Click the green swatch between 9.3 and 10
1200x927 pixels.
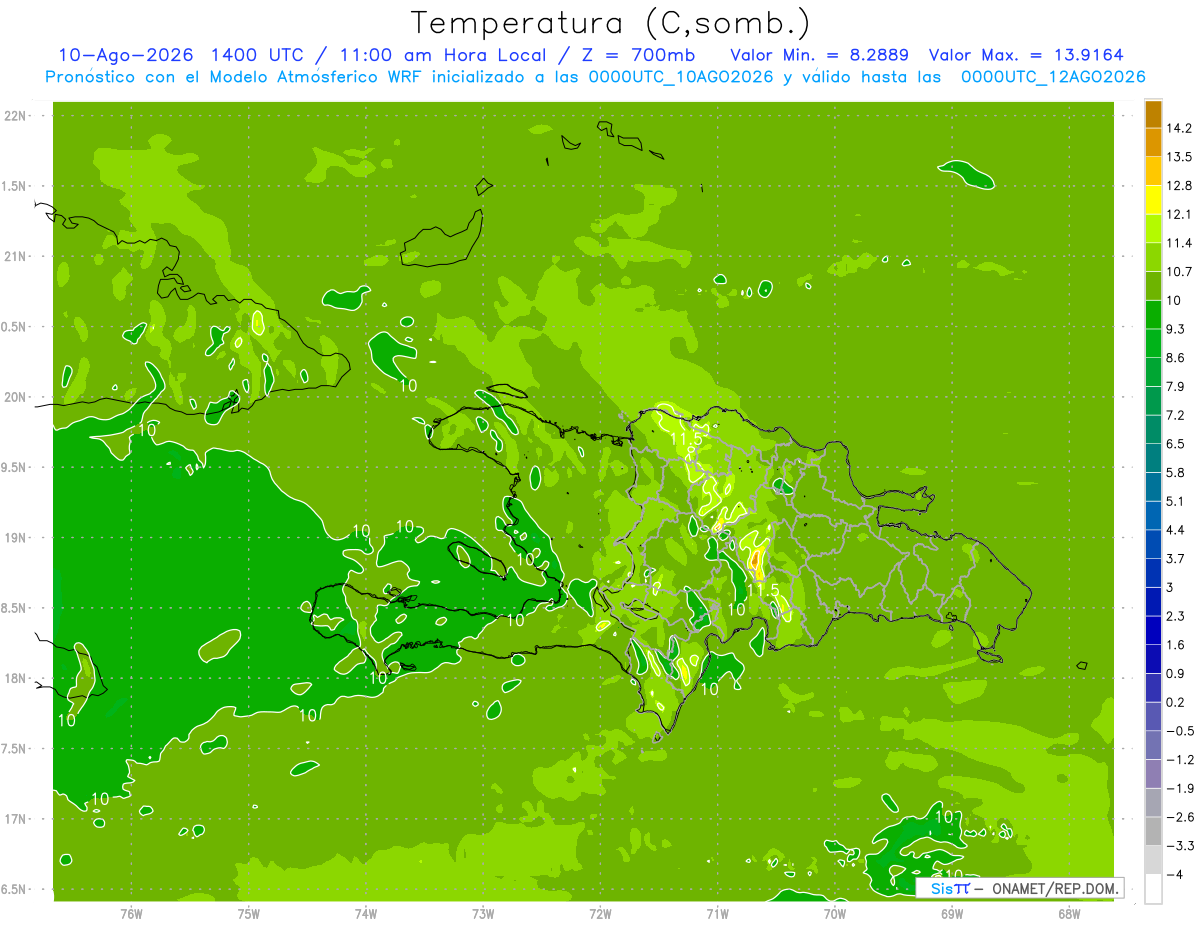click(x=1153, y=315)
